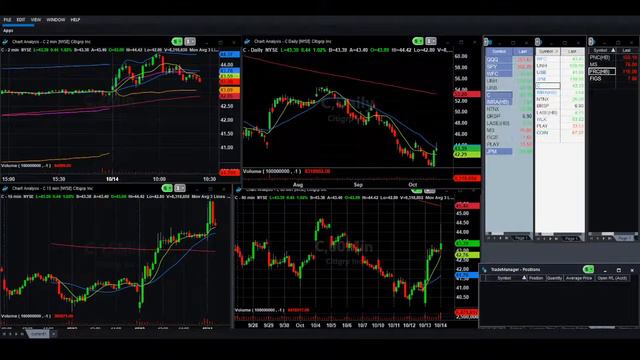
Task: Select NTNX row in white watchlist
Action: tap(560, 99)
